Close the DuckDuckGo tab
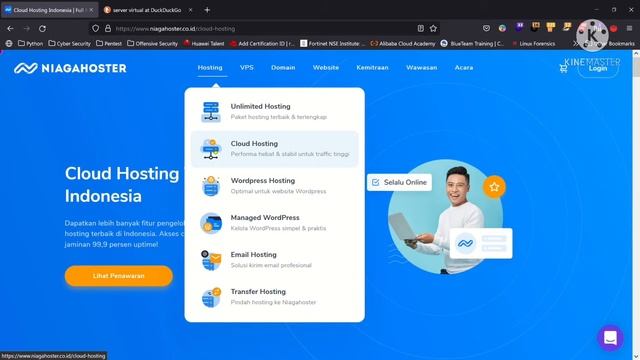The image size is (640, 360). point(190,10)
